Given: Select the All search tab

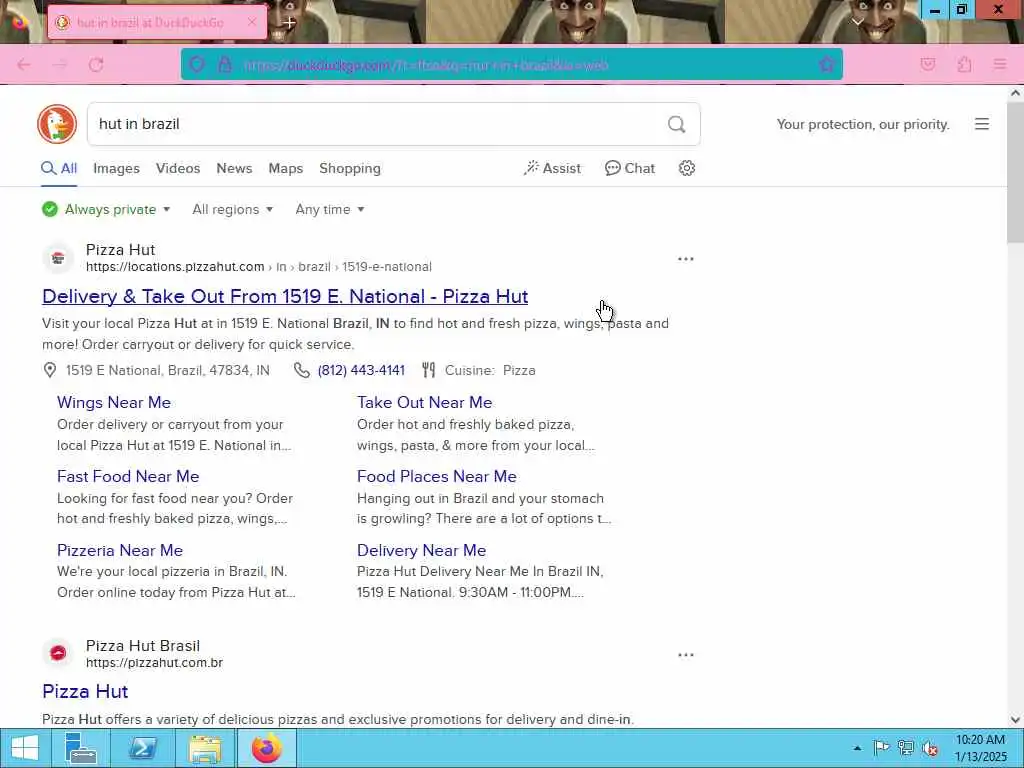Looking at the screenshot, I should tap(59, 168).
